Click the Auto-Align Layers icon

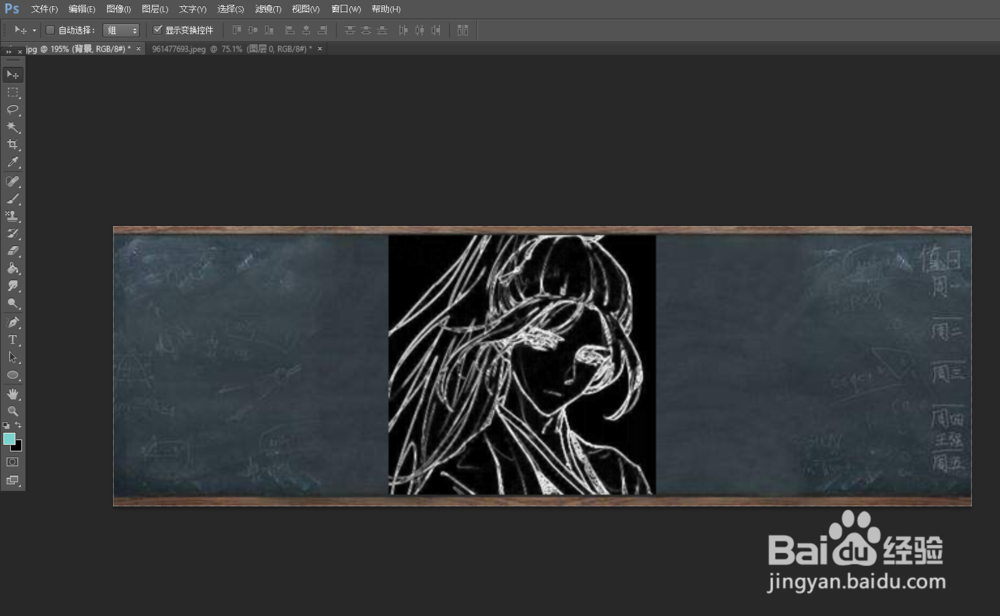click(463, 30)
